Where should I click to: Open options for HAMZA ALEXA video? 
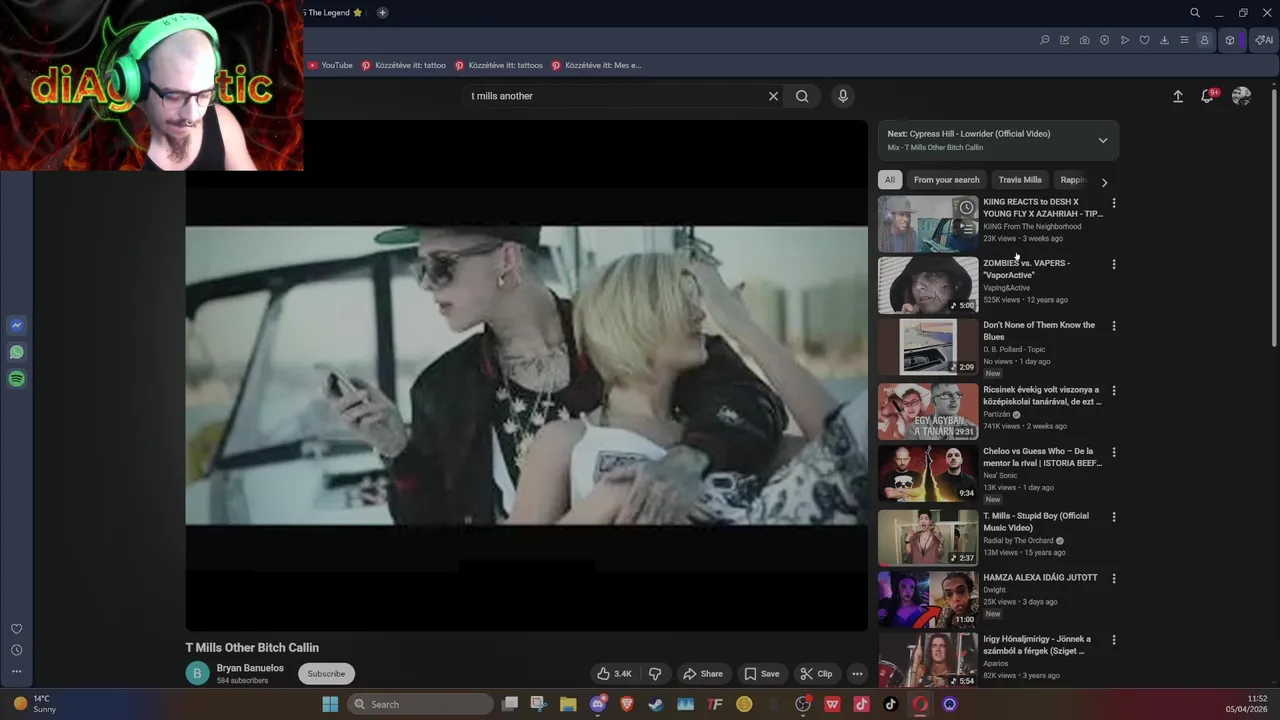pyautogui.click(x=1114, y=579)
